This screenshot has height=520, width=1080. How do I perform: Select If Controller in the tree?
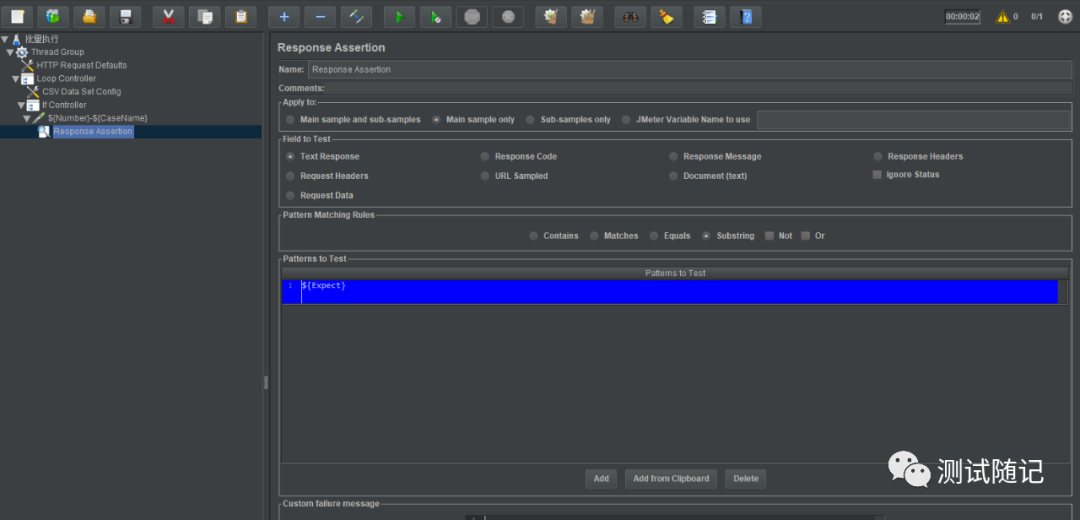click(x=64, y=105)
